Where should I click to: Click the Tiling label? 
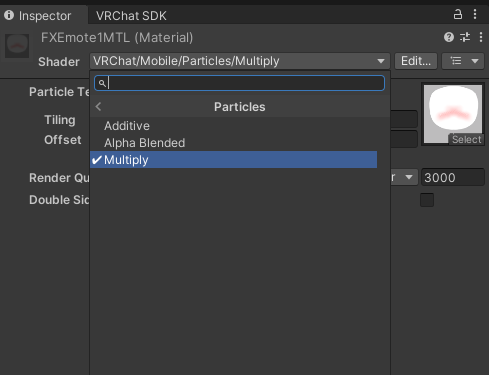(60, 120)
